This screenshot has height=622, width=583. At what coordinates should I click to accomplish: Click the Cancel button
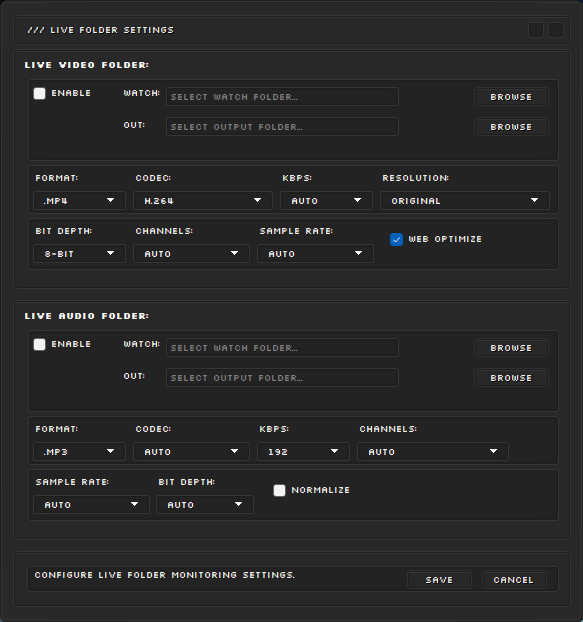point(514,580)
